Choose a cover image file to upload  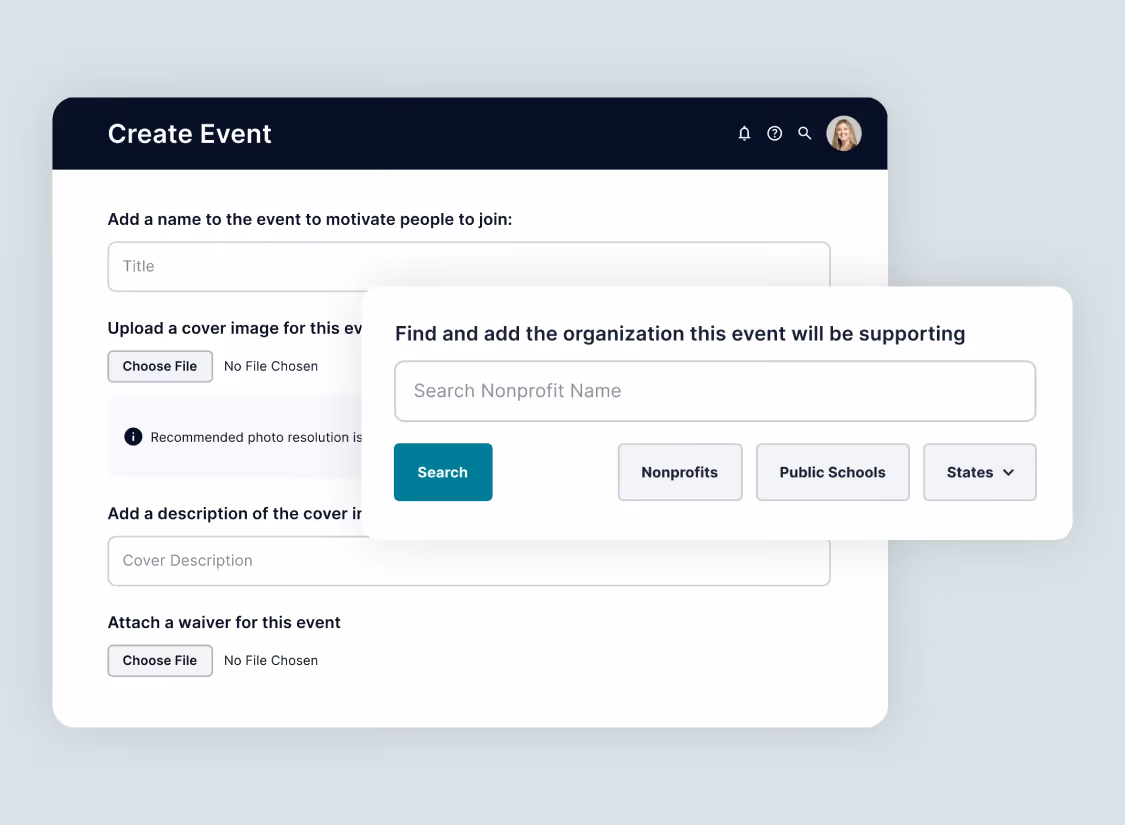tap(160, 366)
